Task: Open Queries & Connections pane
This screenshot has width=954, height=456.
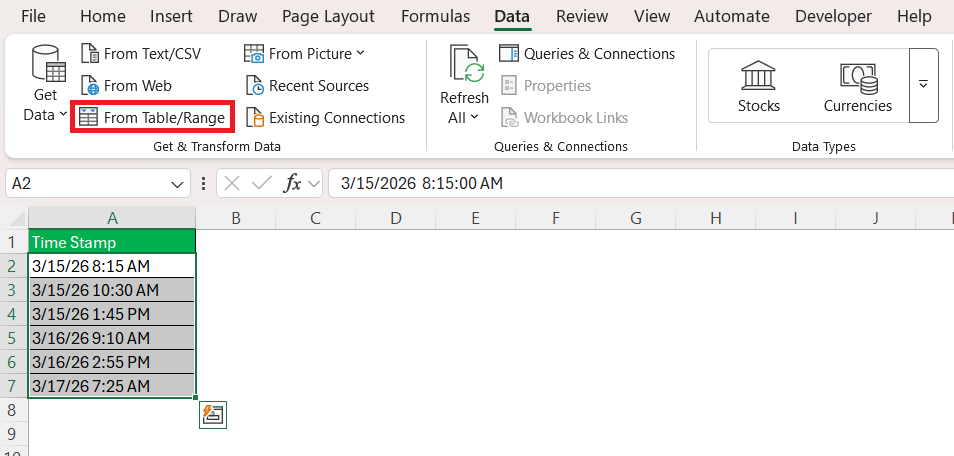Action: [587, 54]
